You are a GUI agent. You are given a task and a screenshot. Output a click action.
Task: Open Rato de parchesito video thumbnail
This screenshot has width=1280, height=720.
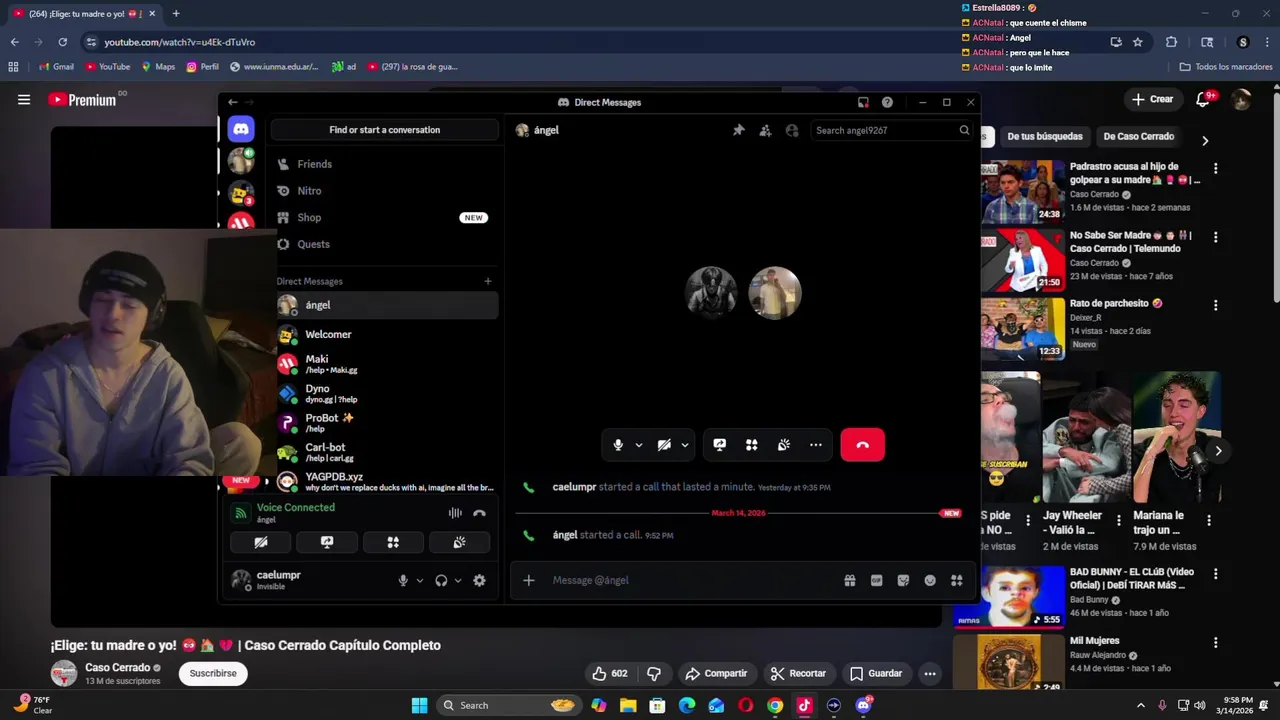tap(1023, 328)
